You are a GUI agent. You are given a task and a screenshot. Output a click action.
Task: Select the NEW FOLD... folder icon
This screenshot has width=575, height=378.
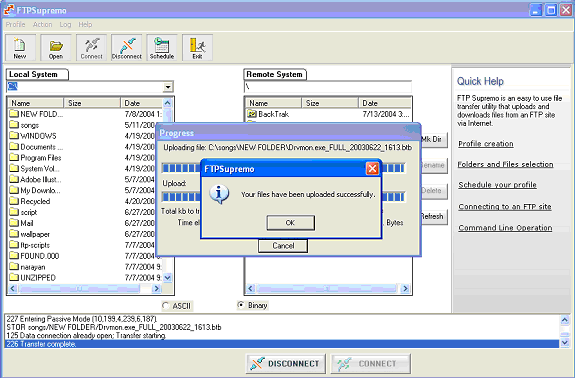click(x=14, y=114)
